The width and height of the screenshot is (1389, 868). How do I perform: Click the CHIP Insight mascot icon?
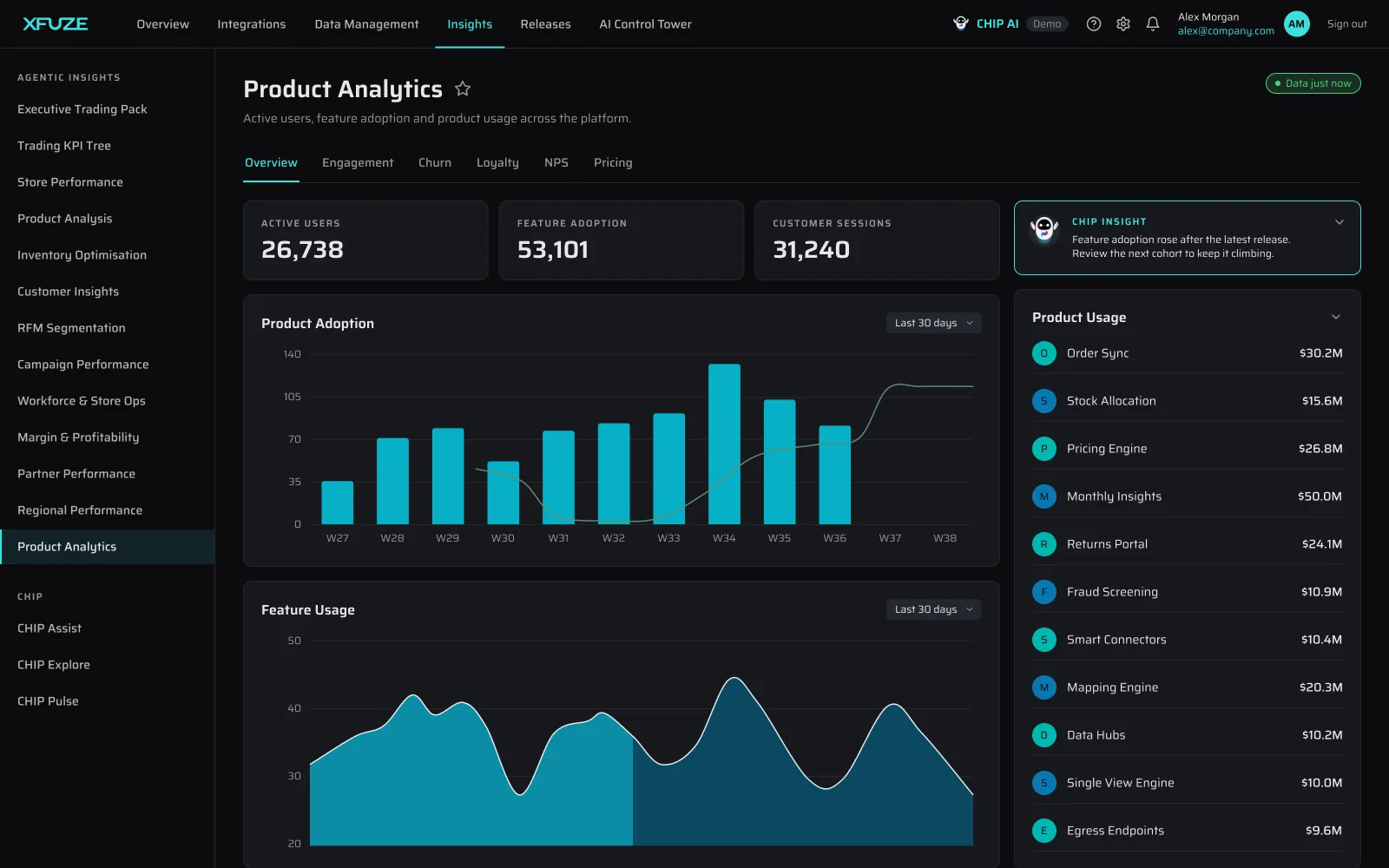pos(1044,230)
